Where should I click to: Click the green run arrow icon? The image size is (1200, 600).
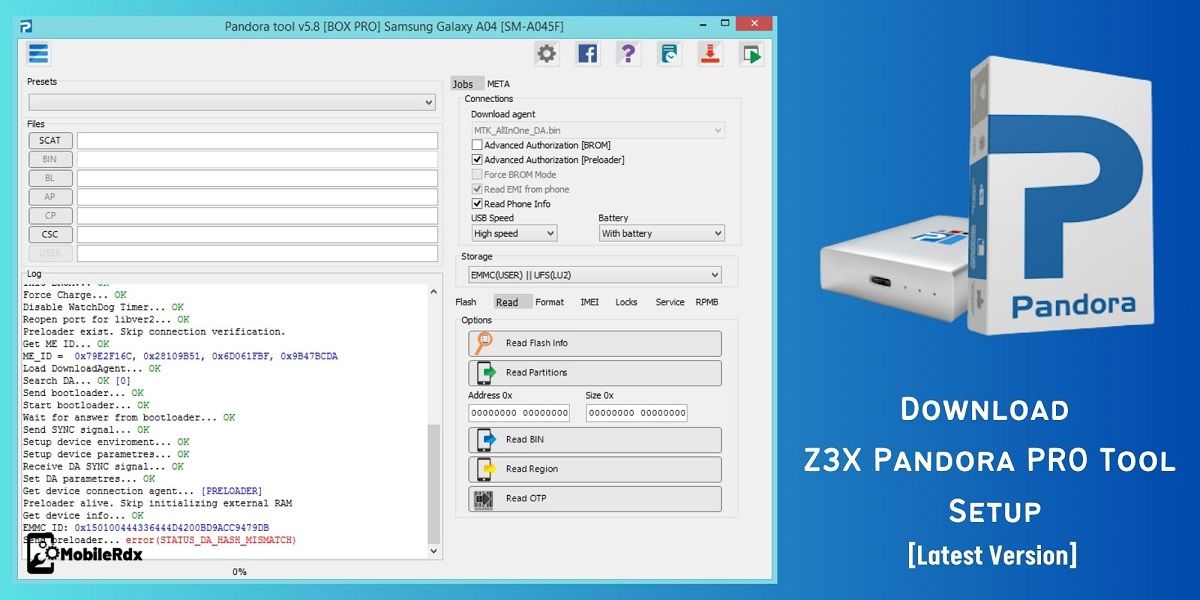pyautogui.click(x=751, y=54)
